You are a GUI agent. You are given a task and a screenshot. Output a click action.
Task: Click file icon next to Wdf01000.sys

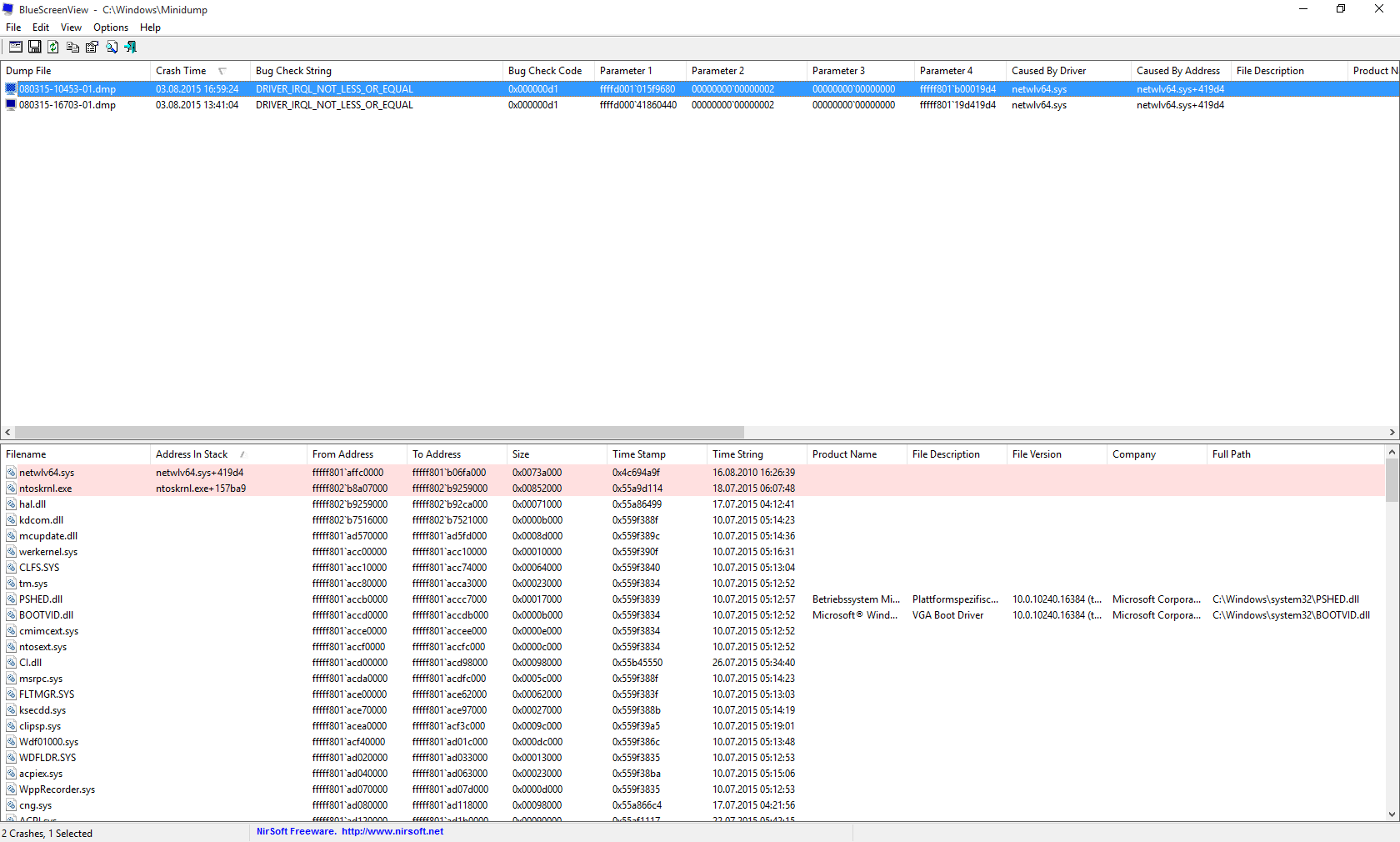12,742
